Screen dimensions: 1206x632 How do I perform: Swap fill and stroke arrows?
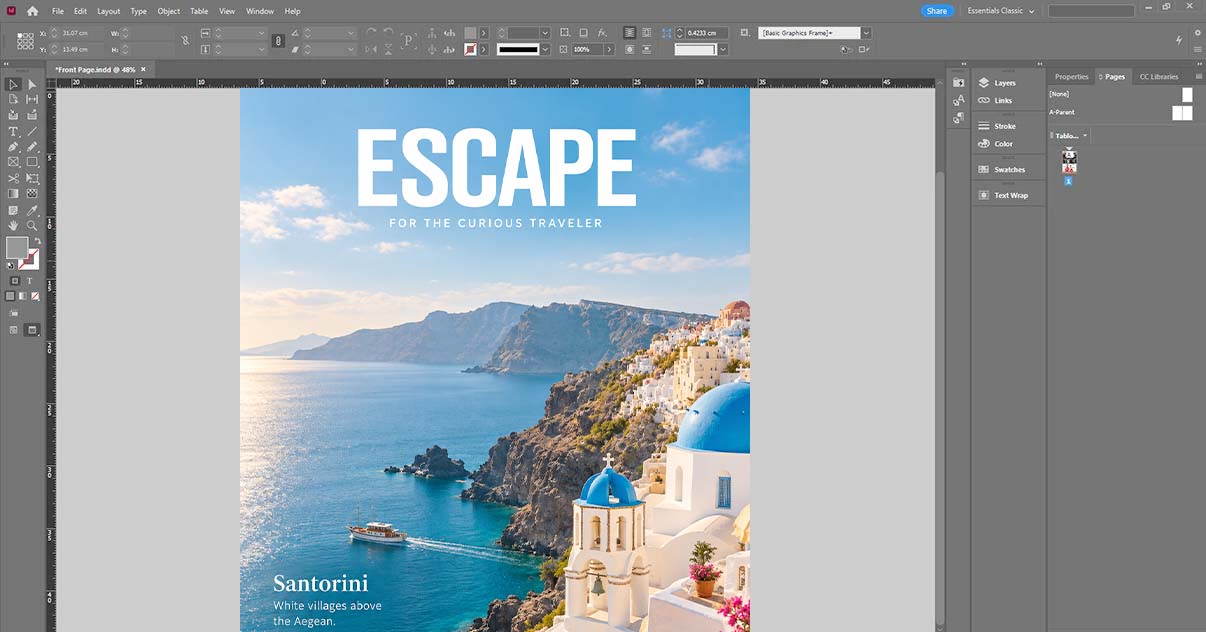[x=37, y=241]
